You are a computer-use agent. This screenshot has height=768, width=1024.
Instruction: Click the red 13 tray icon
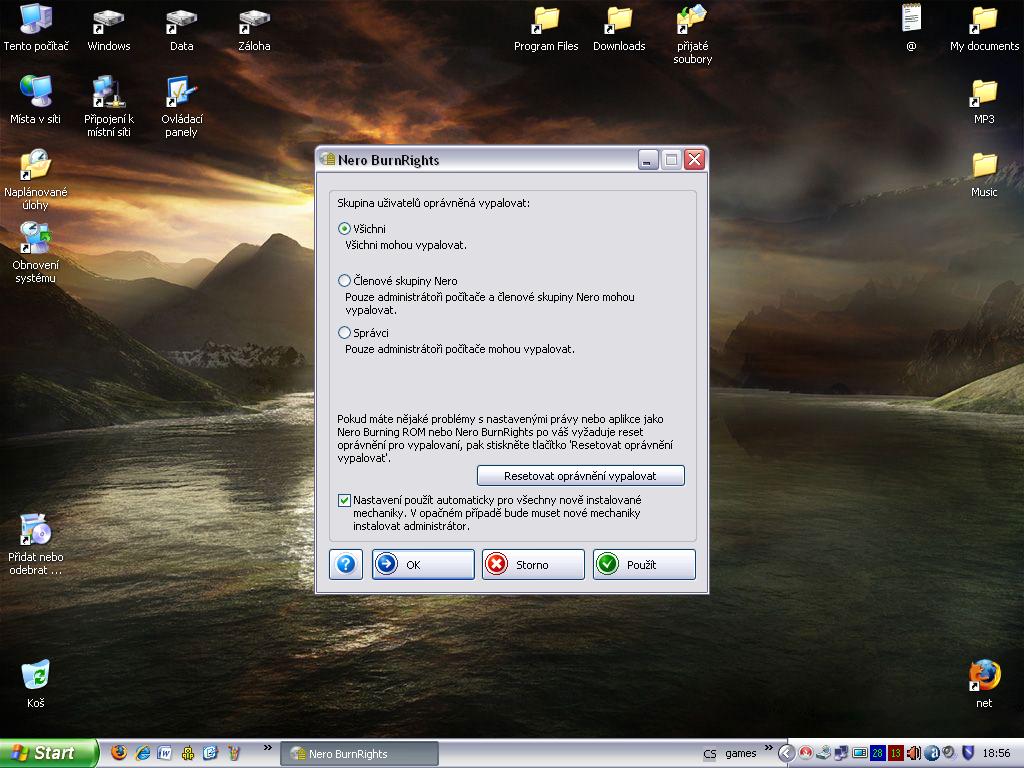[895, 753]
